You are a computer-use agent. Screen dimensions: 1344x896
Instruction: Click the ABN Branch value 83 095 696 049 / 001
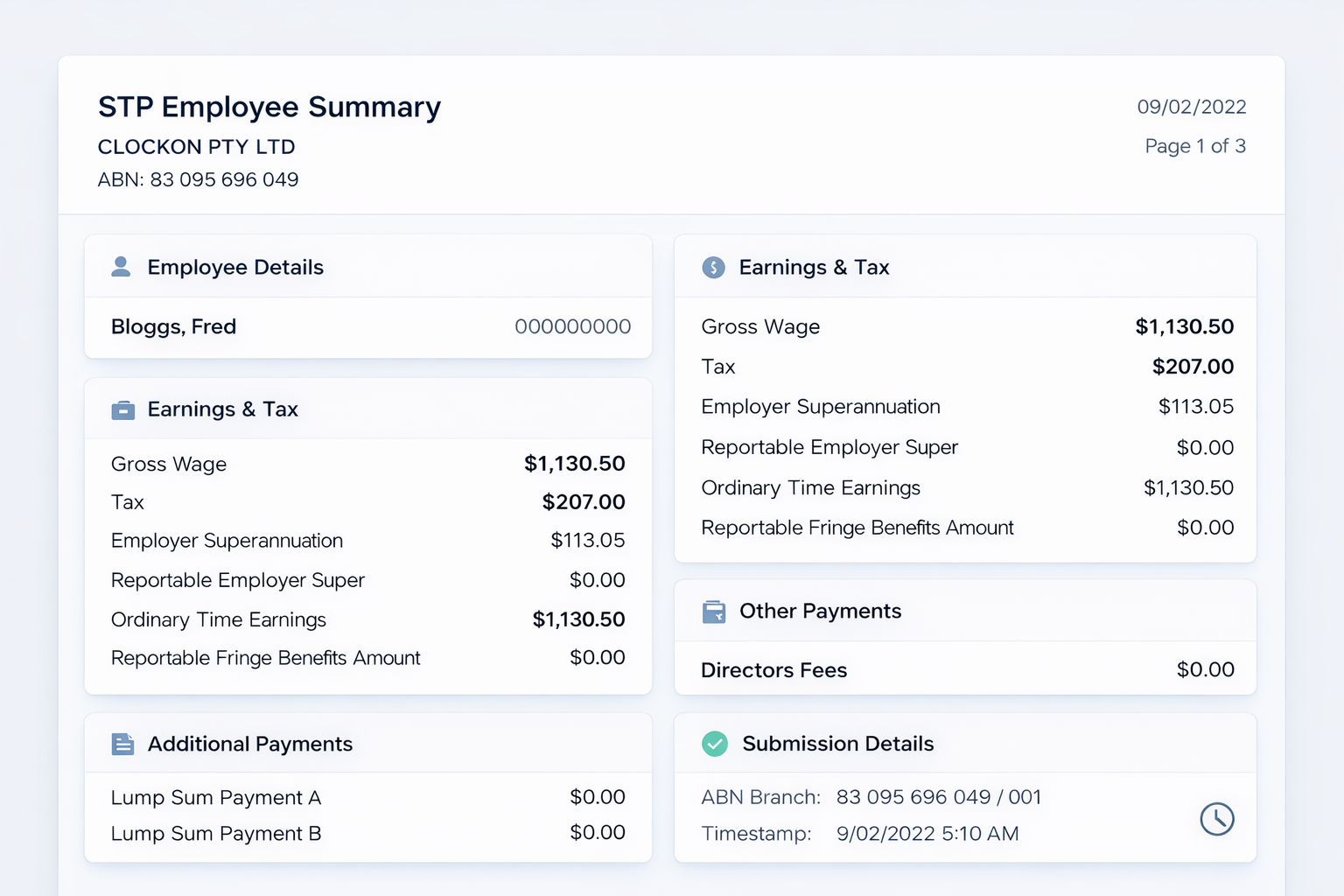pyautogui.click(x=938, y=797)
